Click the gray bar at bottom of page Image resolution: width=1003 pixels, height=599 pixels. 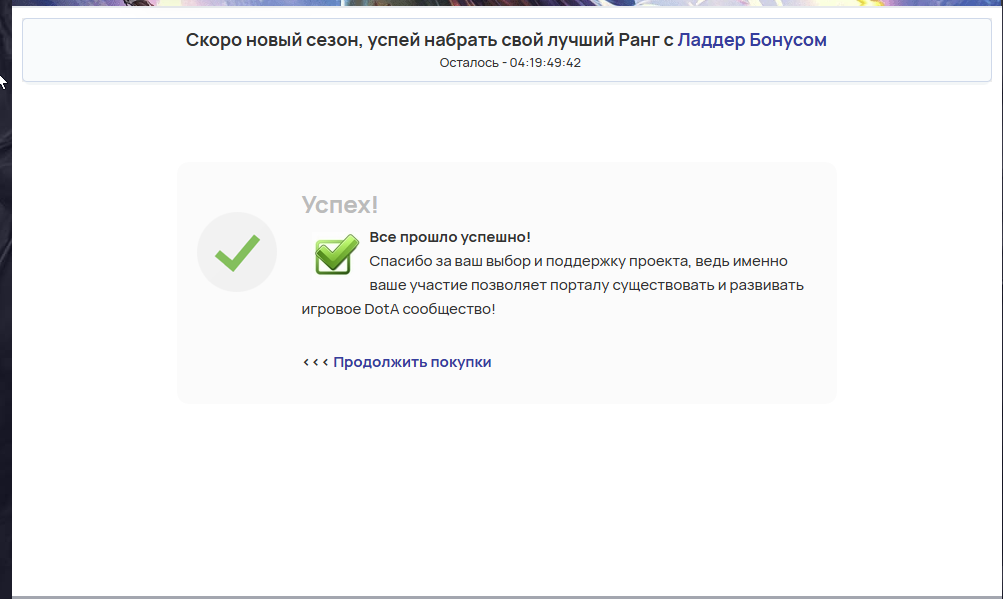coord(500,596)
